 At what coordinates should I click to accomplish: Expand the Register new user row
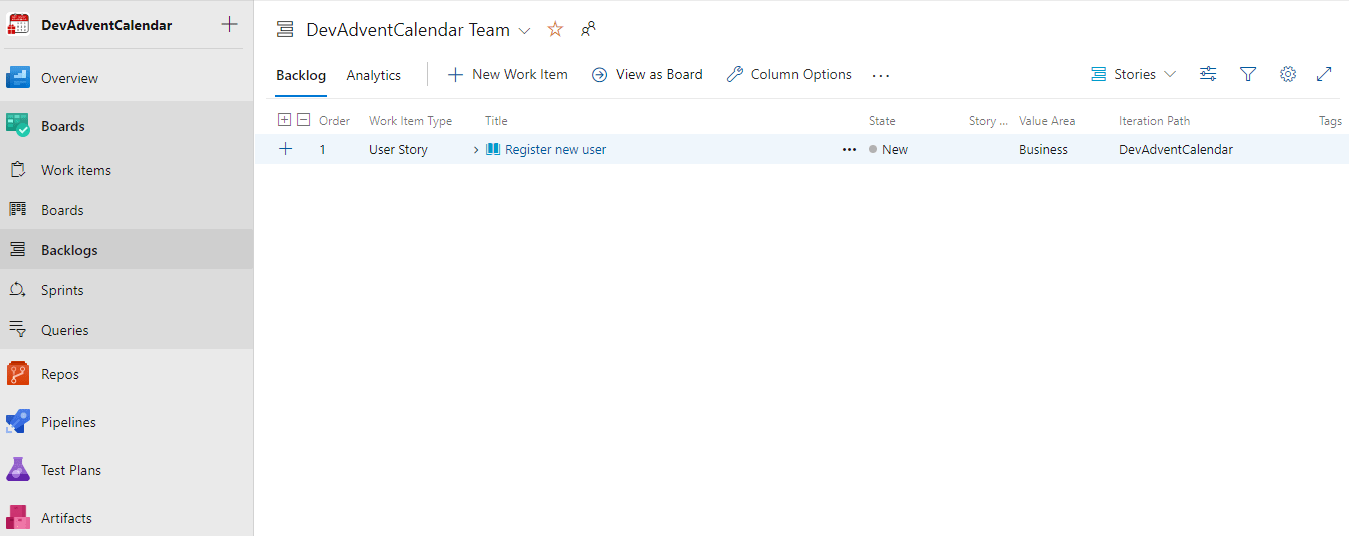(x=476, y=150)
